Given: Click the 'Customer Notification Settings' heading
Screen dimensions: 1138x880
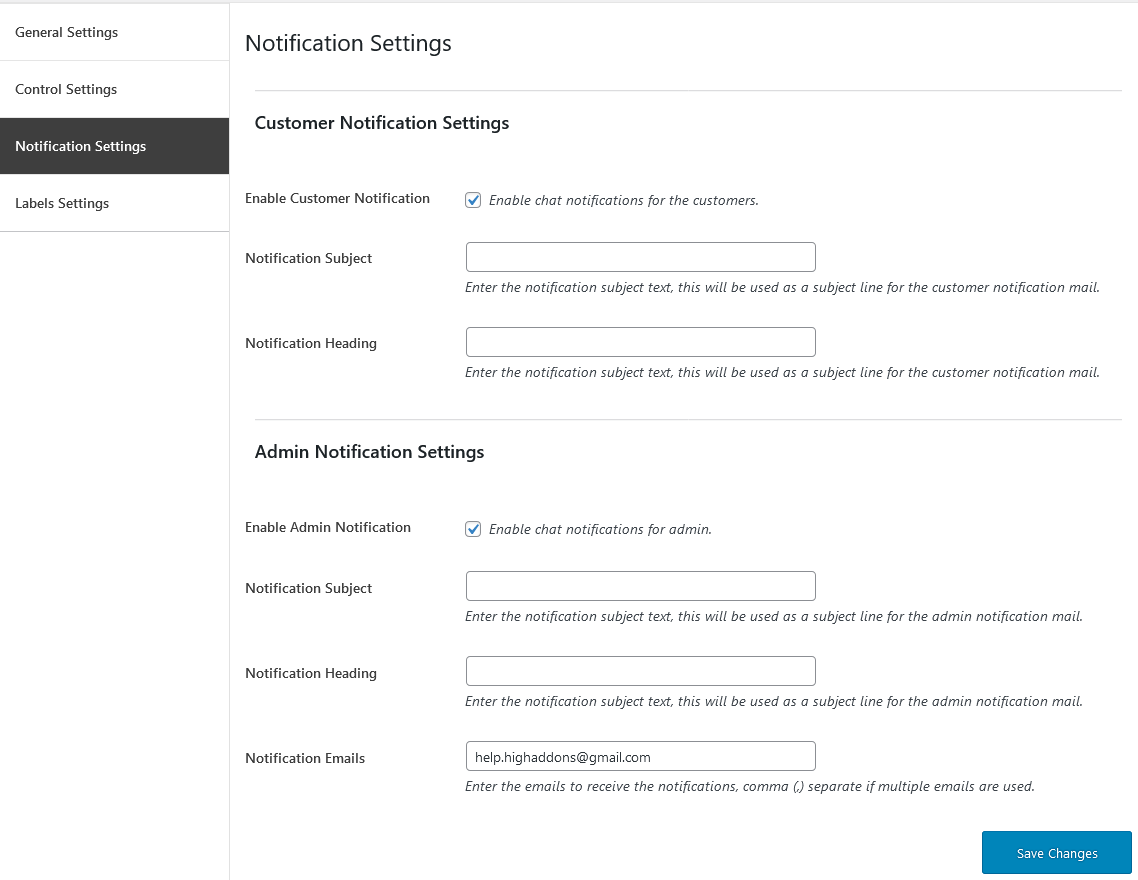Looking at the screenshot, I should click(382, 123).
